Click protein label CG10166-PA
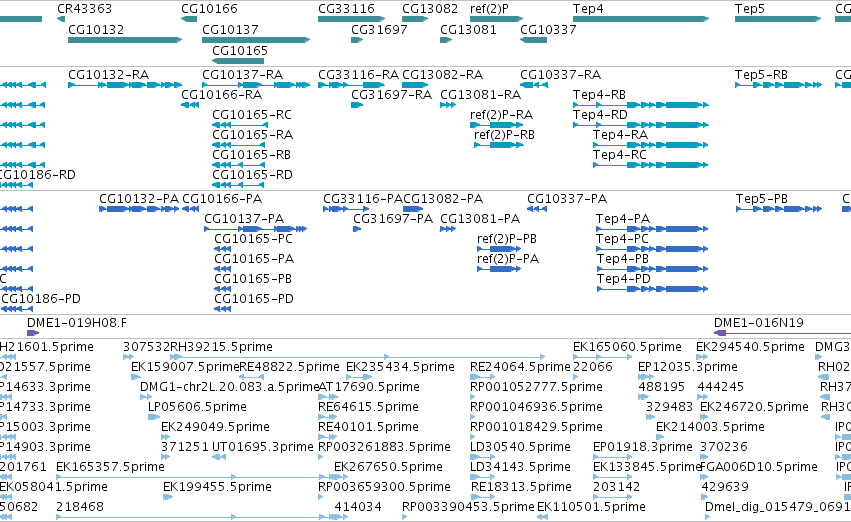The width and height of the screenshot is (851, 522). click(222, 199)
